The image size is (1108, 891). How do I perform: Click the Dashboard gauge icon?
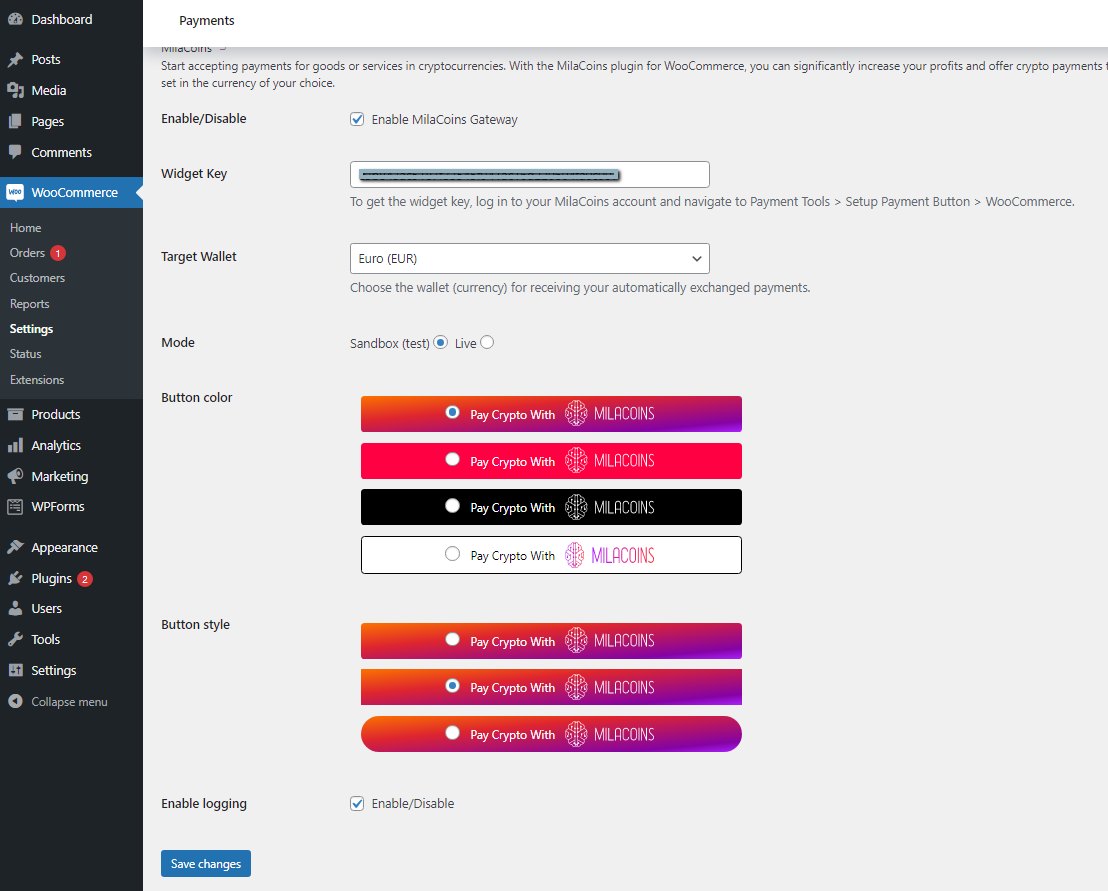[15, 19]
